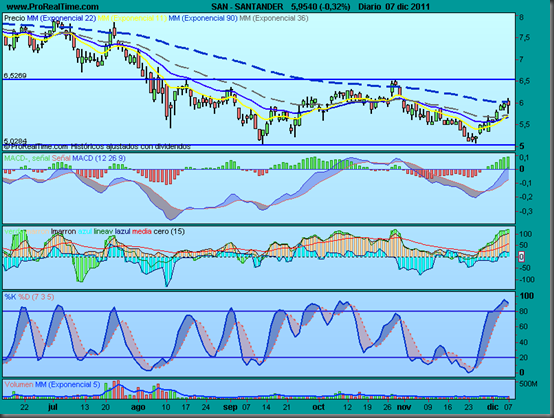The width and height of the screenshot is (554, 418).
Task: Select the %D (7 3 5) stochastic label
Action: click(x=36, y=297)
